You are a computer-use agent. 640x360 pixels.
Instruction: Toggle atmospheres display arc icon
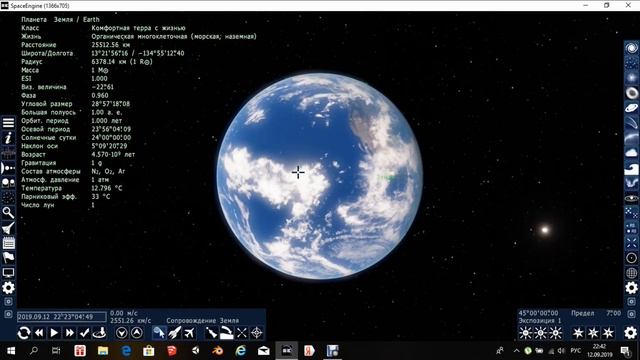click(631, 138)
